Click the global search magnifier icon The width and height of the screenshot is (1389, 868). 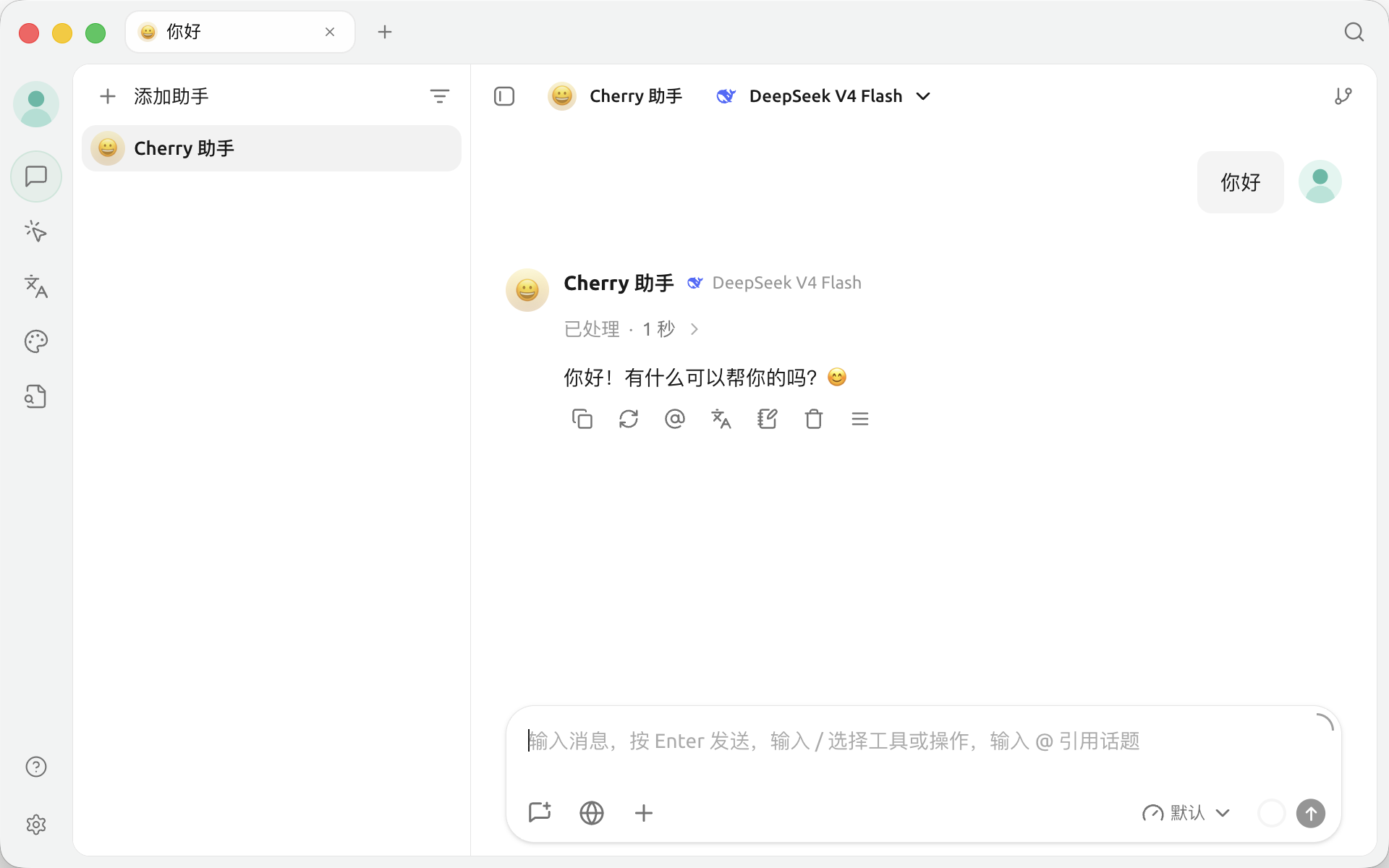click(1354, 32)
